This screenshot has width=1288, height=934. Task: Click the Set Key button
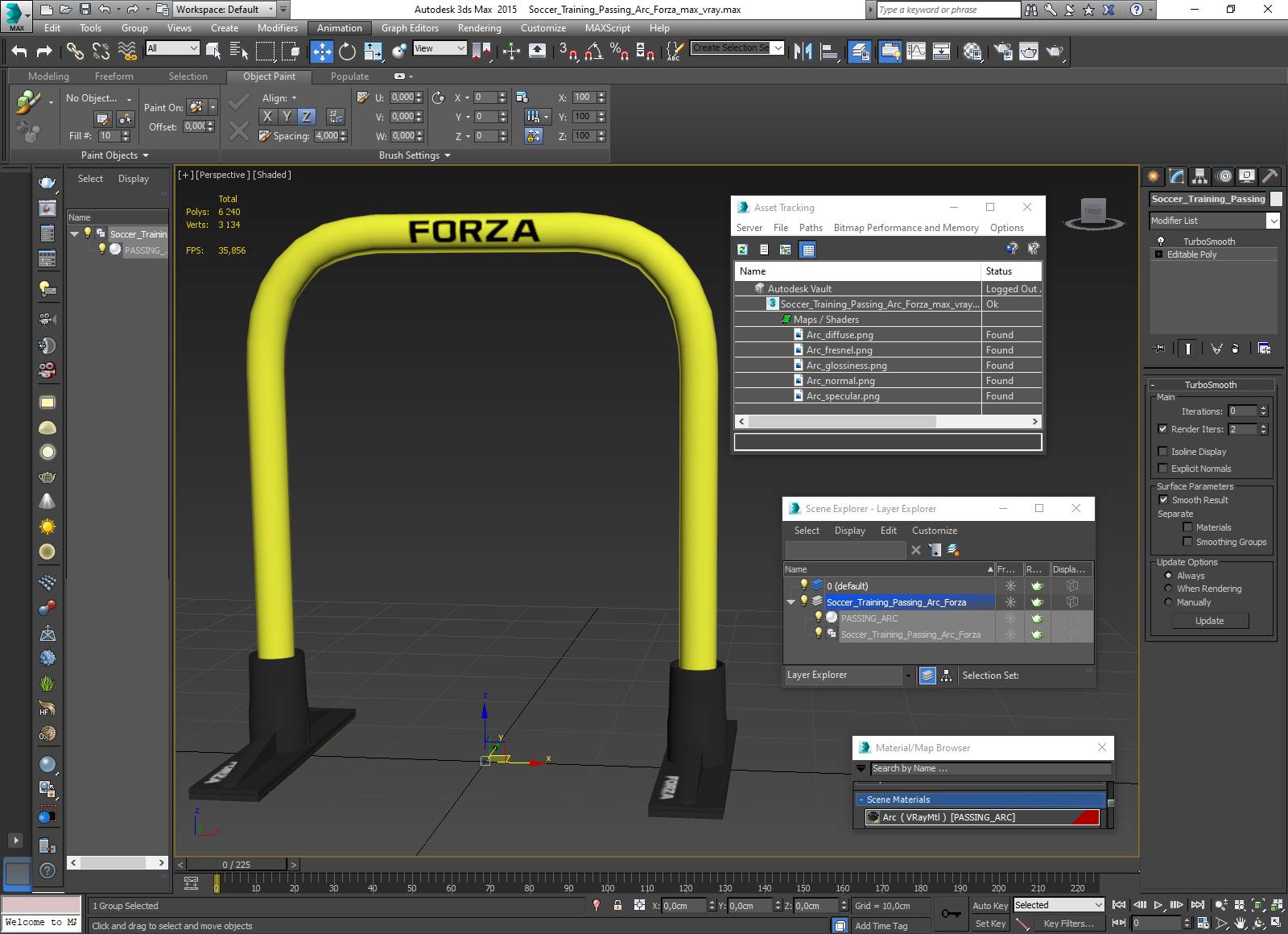point(989,924)
